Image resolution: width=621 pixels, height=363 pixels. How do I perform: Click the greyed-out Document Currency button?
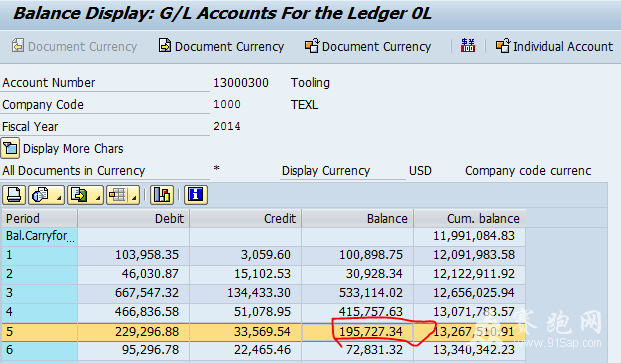coord(74,46)
